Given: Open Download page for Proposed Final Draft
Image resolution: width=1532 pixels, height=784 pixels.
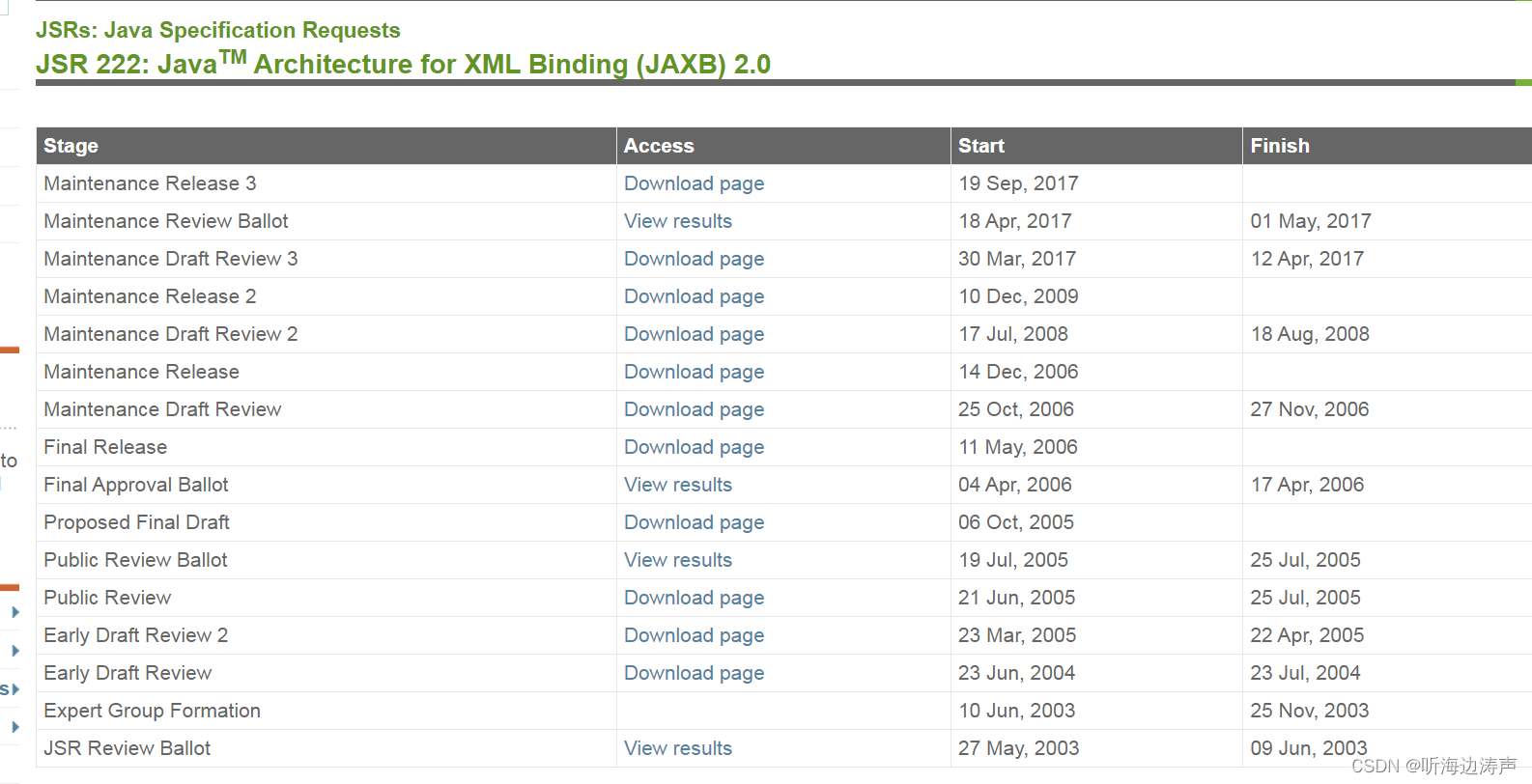Looking at the screenshot, I should (x=694, y=522).
